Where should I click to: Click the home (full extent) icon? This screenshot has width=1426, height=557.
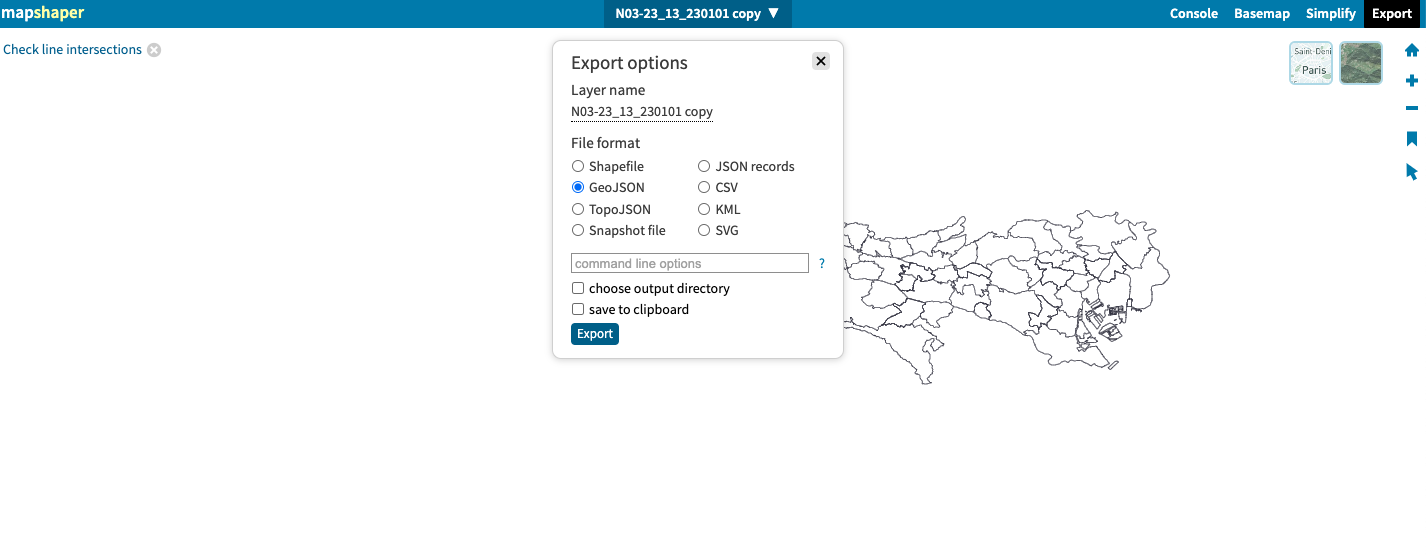[1412, 50]
